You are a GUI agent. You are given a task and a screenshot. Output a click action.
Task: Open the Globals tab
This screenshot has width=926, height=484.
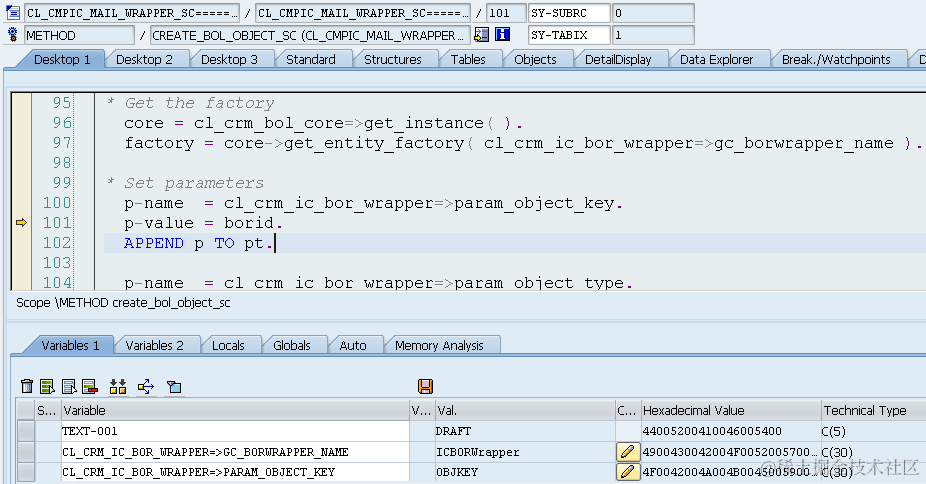292,345
